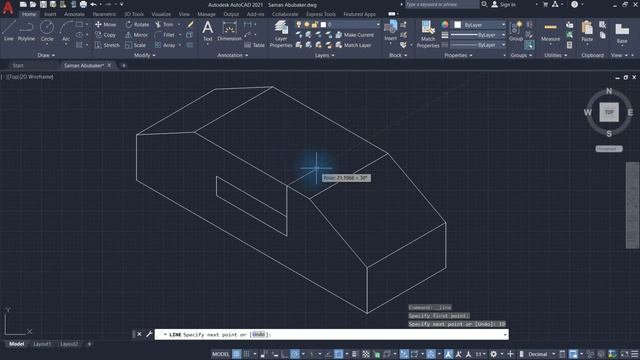Close the command line with X
This screenshot has height=360, width=640.
point(139,334)
